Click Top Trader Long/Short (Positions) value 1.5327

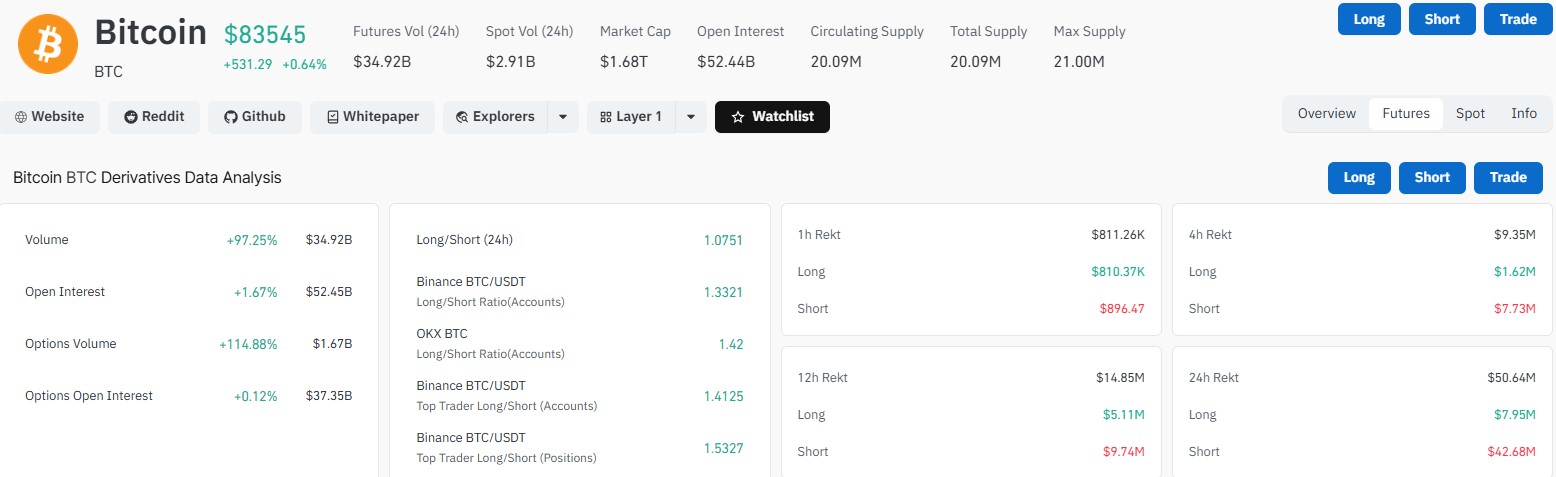point(723,448)
